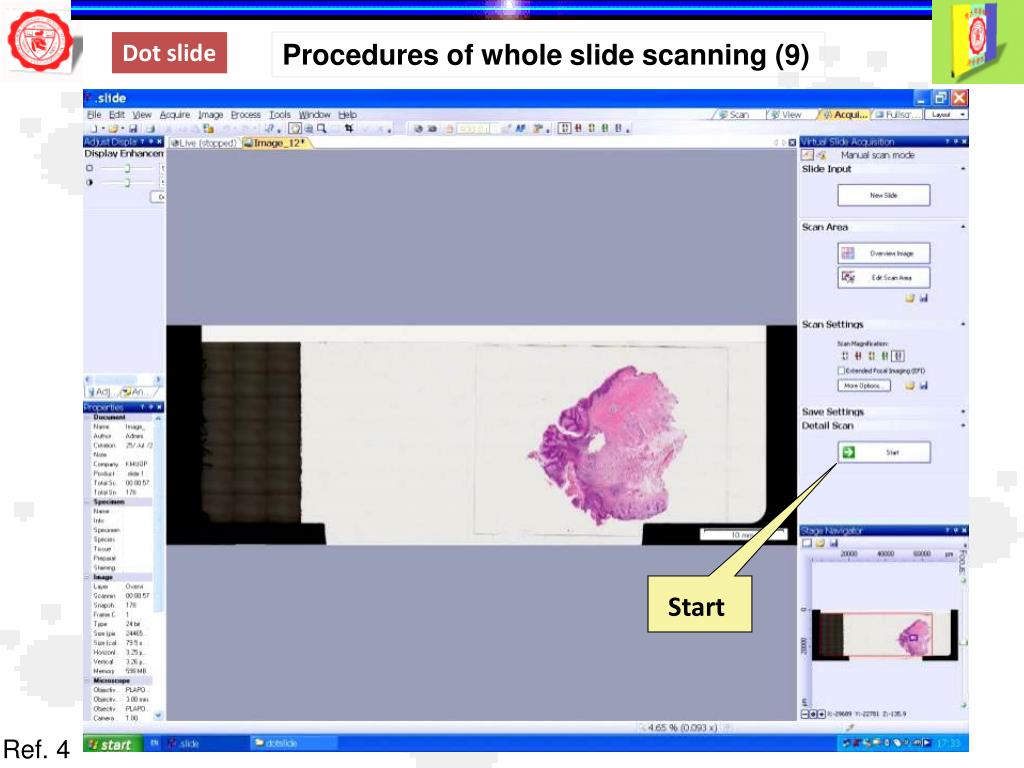Open the Image menu
Image resolution: width=1024 pixels, height=768 pixels.
pos(210,114)
